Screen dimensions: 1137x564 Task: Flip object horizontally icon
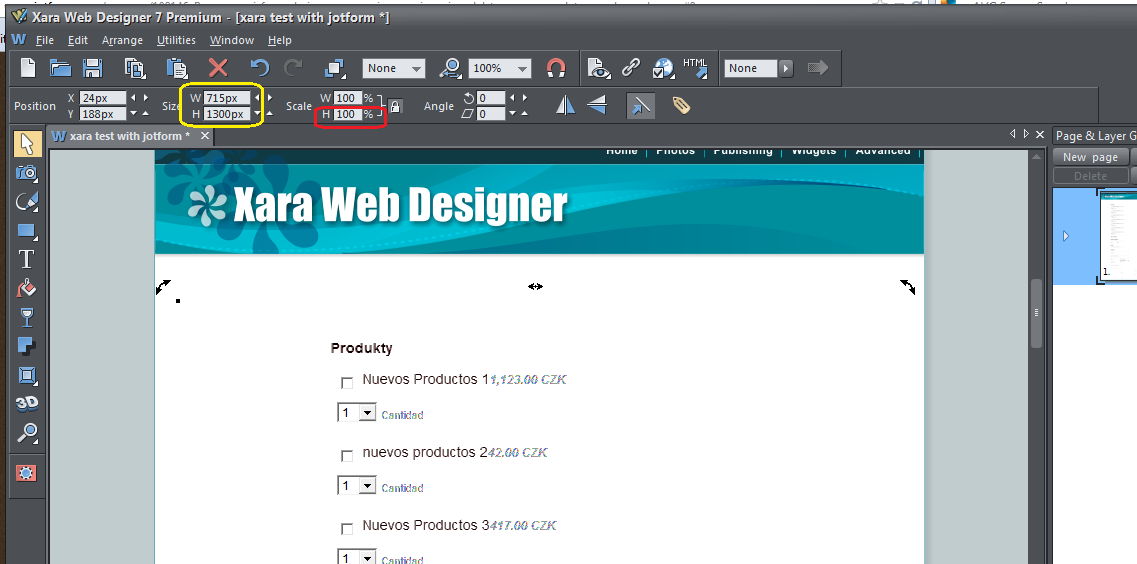(x=566, y=106)
